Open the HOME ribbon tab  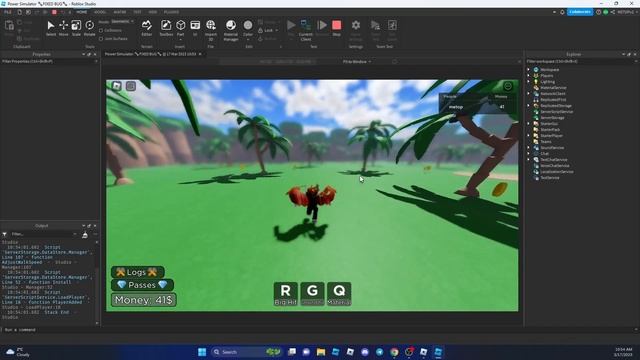pyautogui.click(x=82, y=12)
